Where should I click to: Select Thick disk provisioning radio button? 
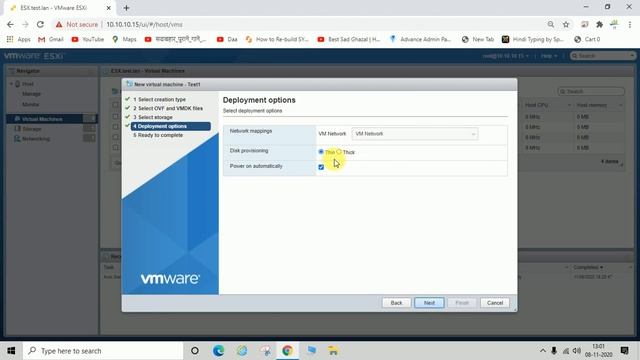coord(339,152)
